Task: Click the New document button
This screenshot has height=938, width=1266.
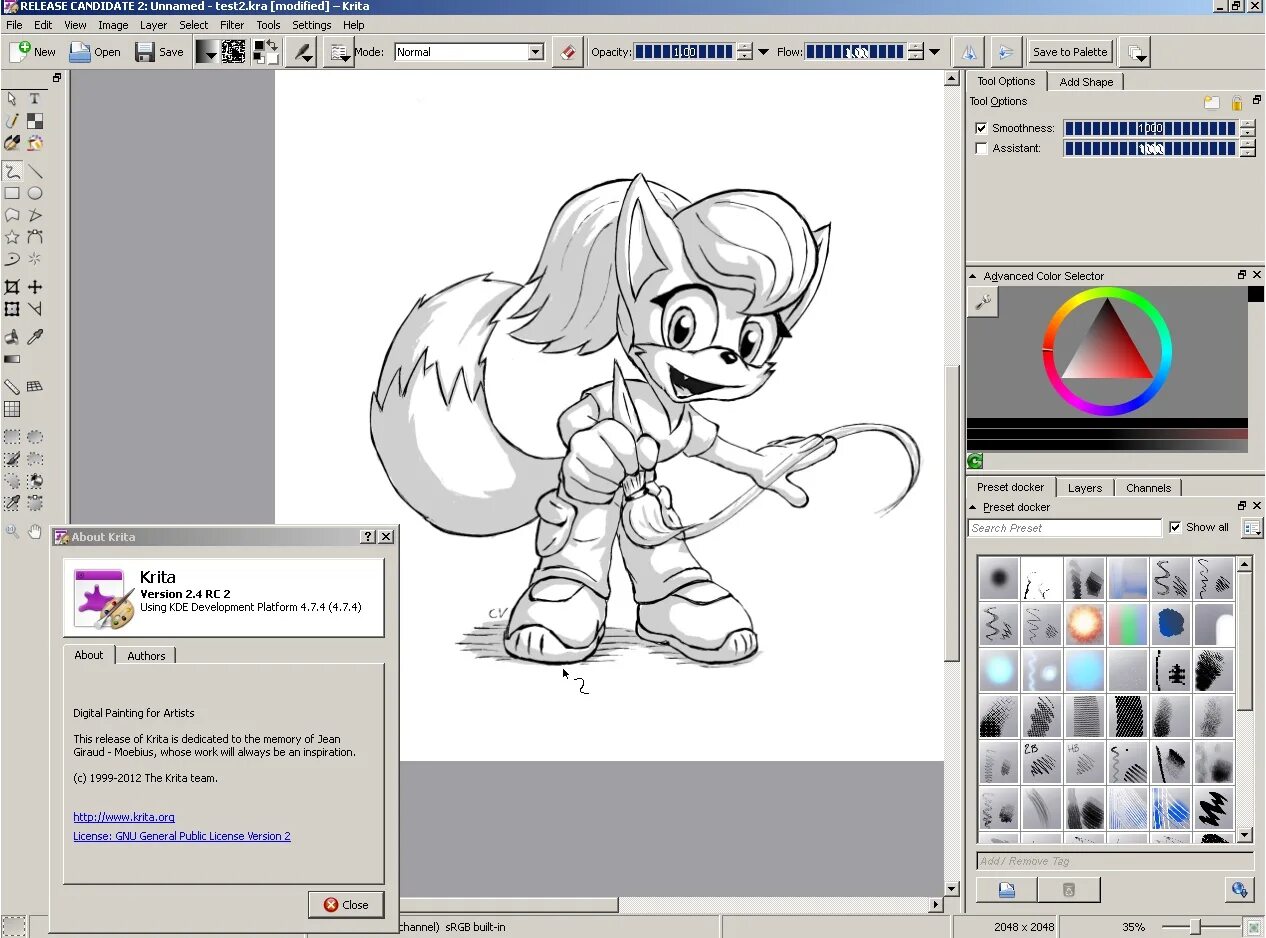Action: point(33,52)
